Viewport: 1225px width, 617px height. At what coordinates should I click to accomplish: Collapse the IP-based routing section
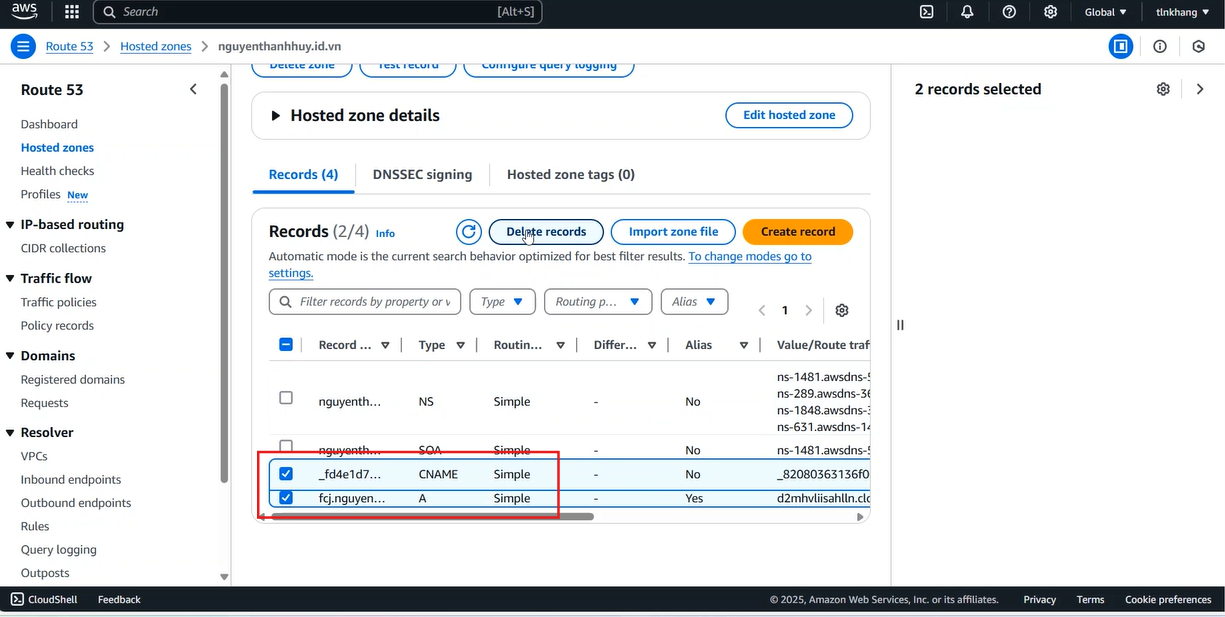coord(11,225)
